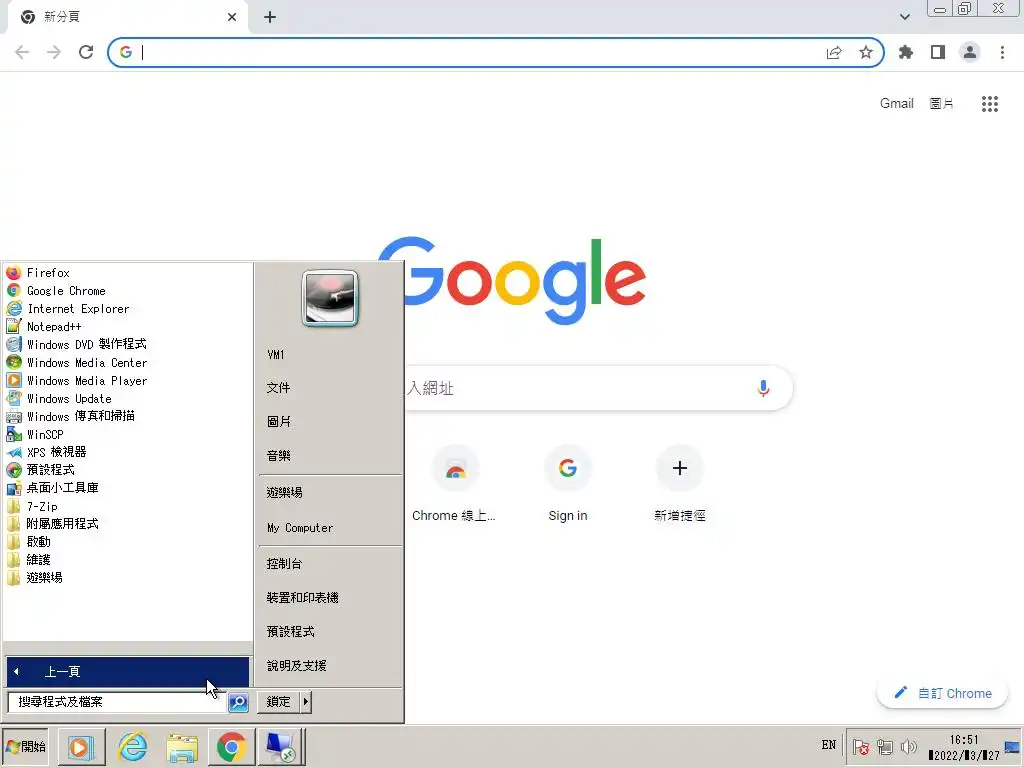Open Internet Explorer from the taskbar
Viewport: 1024px width, 768px height.
133,746
